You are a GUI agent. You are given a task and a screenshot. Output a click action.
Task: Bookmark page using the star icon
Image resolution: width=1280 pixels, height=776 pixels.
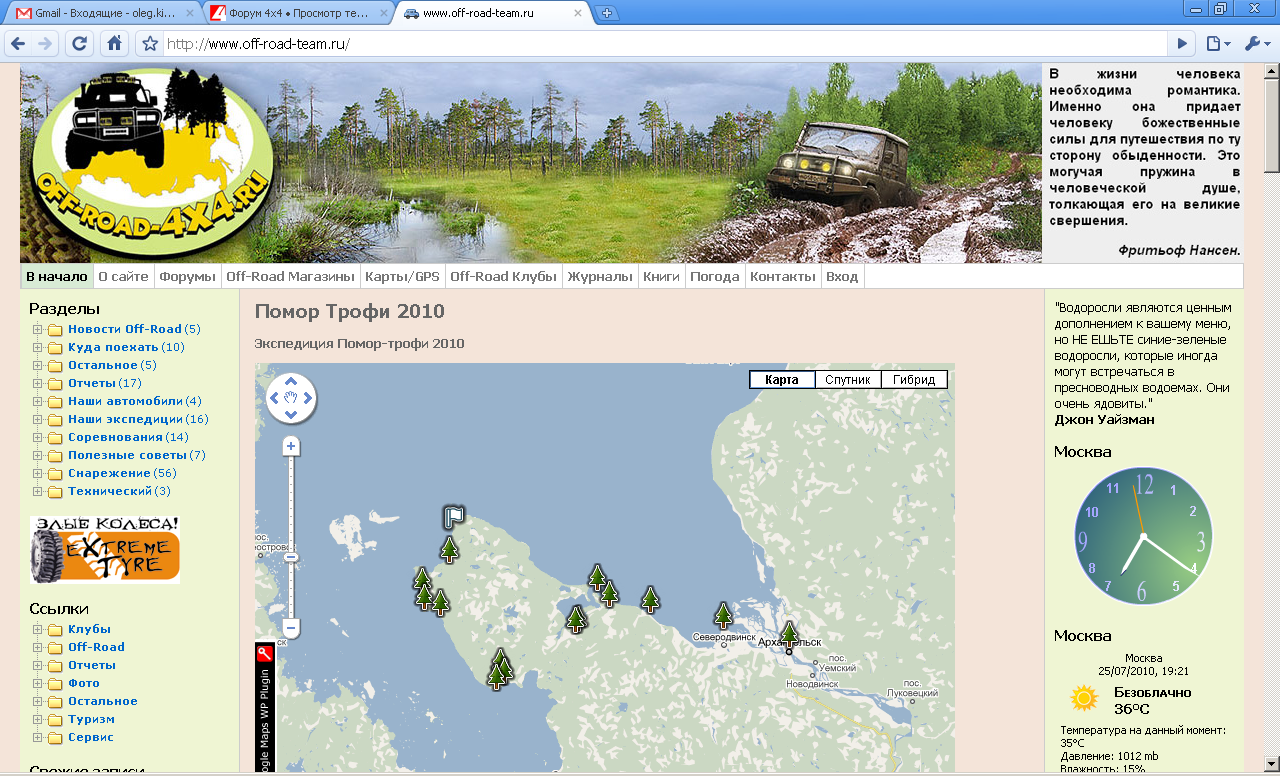click(150, 44)
